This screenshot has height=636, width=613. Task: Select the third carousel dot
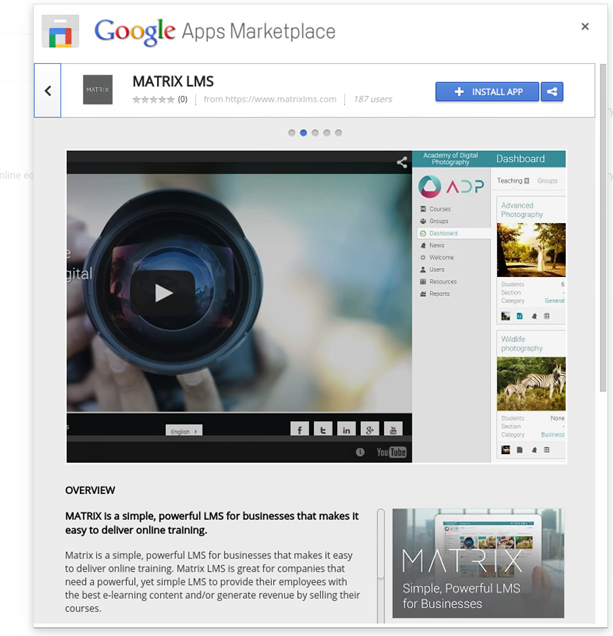[x=315, y=133]
